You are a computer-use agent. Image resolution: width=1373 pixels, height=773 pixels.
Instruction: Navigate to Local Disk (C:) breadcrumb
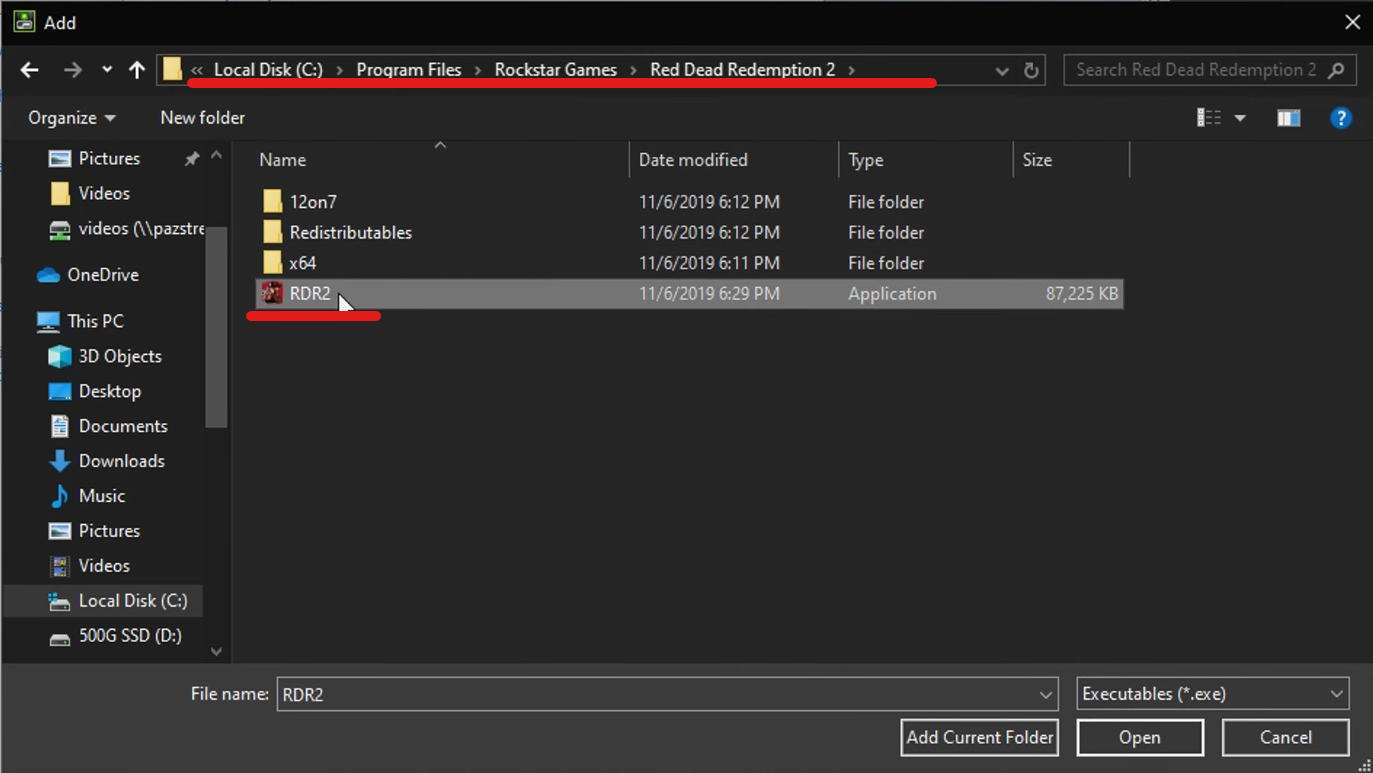268,70
